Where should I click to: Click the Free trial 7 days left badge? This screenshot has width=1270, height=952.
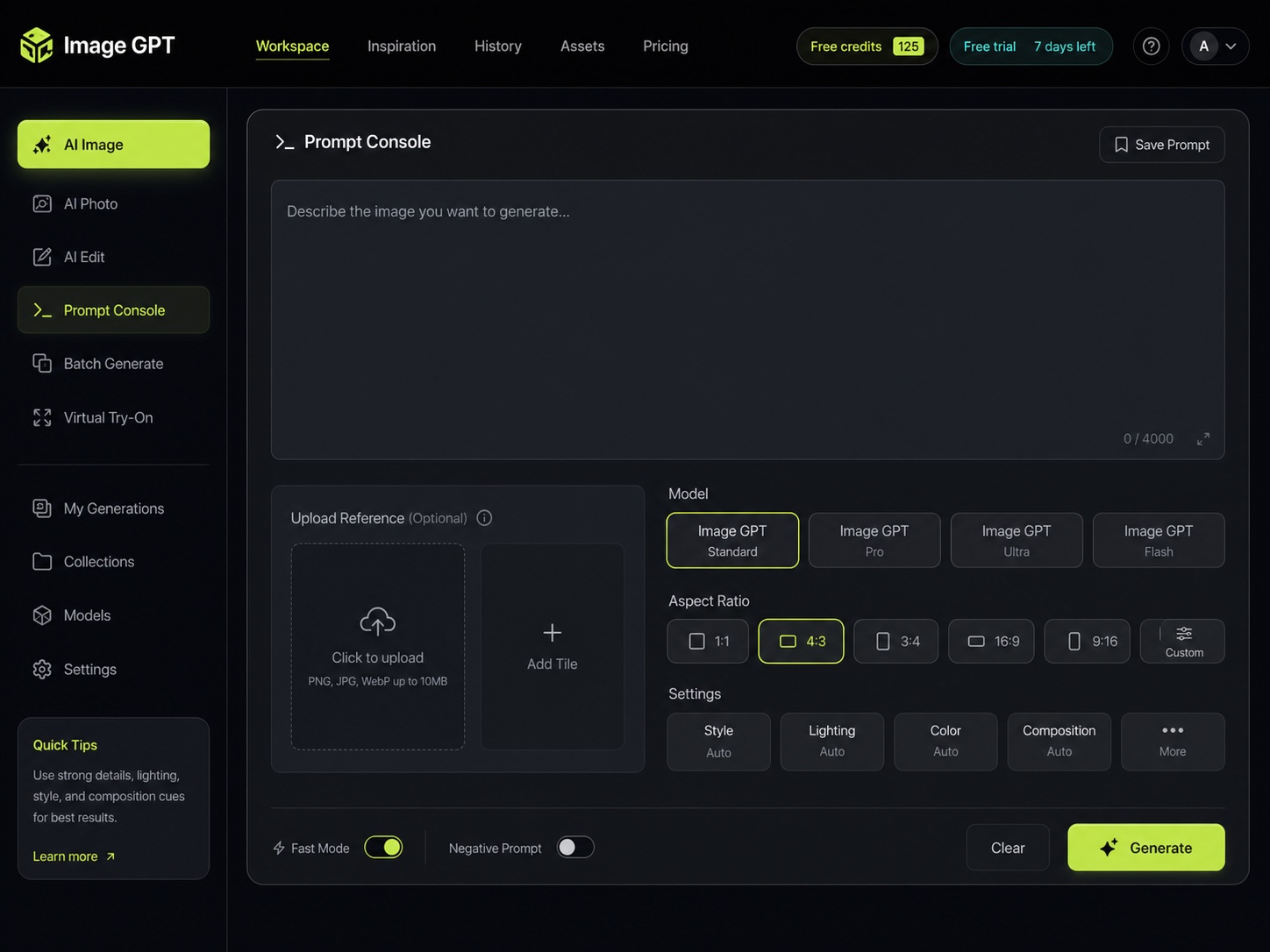coord(1031,46)
